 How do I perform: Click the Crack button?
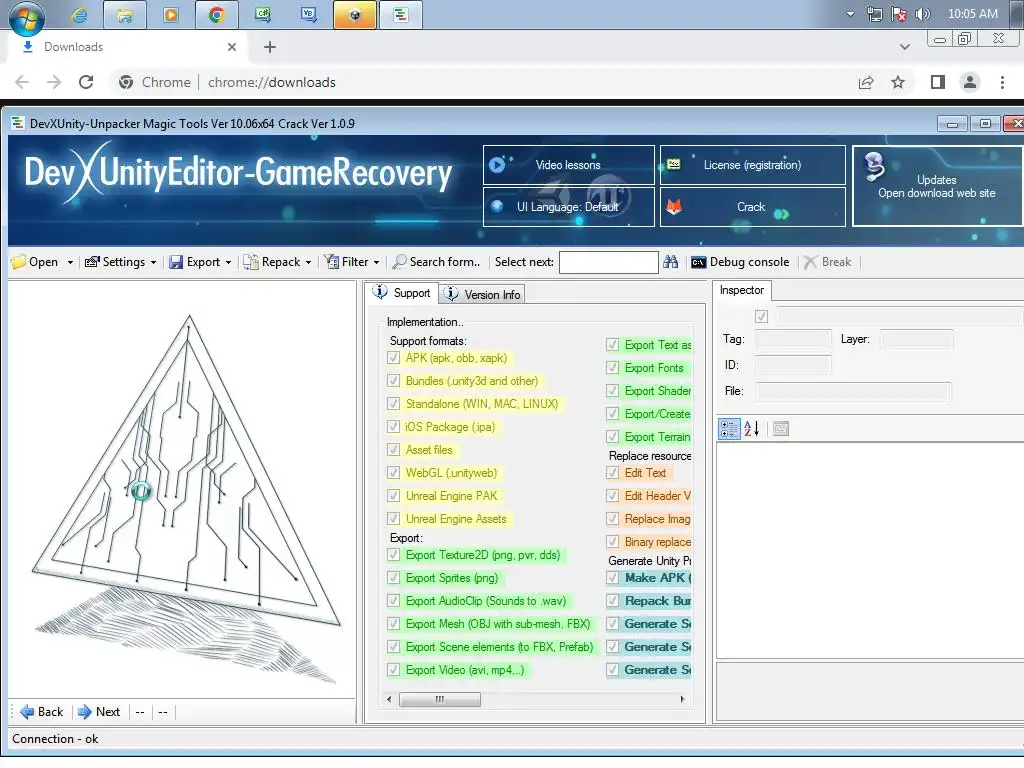[752, 207]
